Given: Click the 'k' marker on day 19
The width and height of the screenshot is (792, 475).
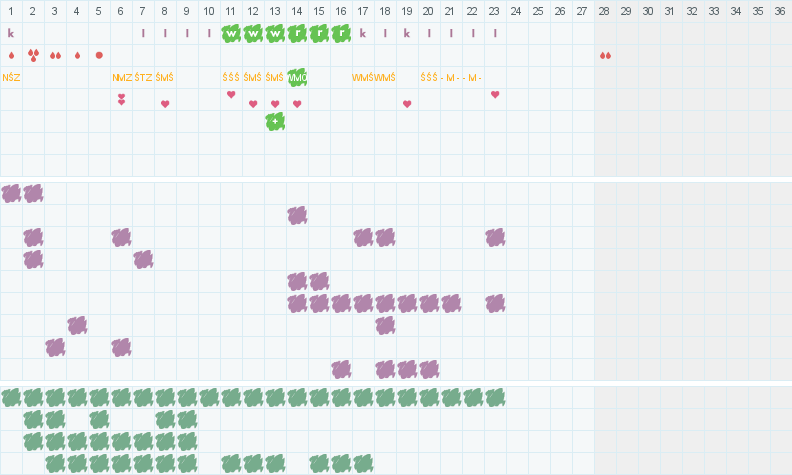Looking at the screenshot, I should [407, 33].
